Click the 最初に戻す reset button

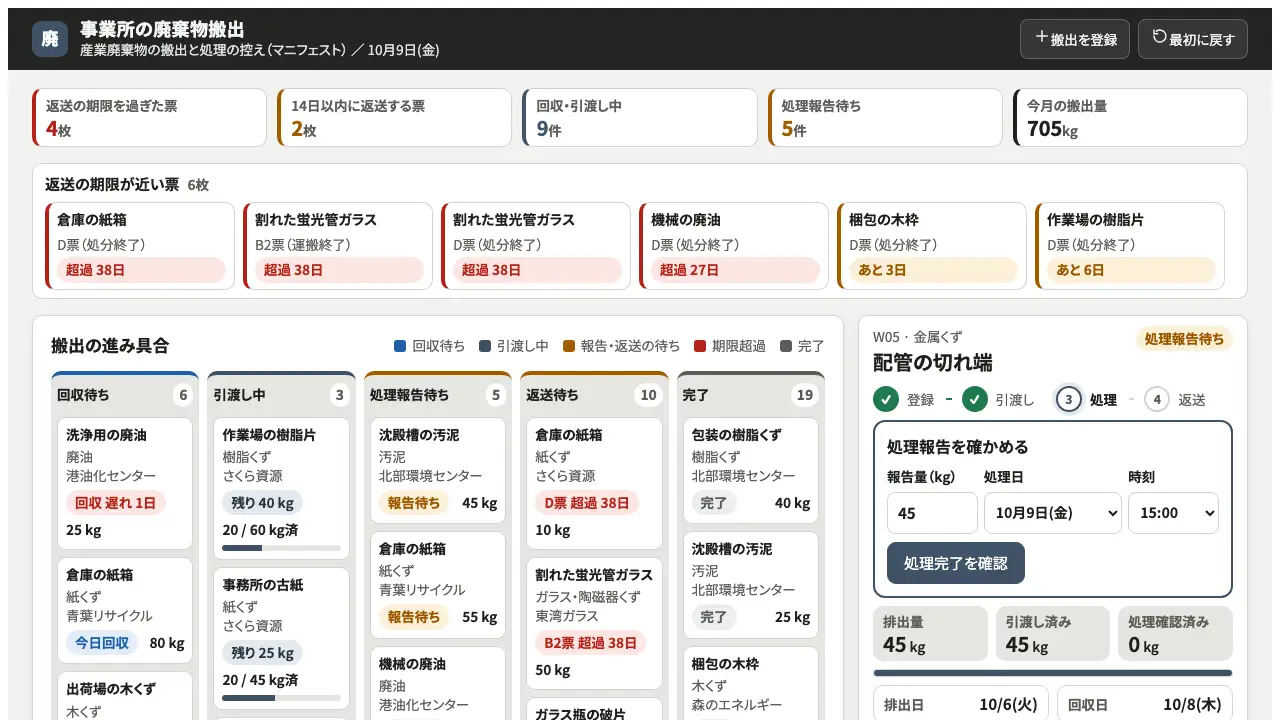pos(1193,39)
